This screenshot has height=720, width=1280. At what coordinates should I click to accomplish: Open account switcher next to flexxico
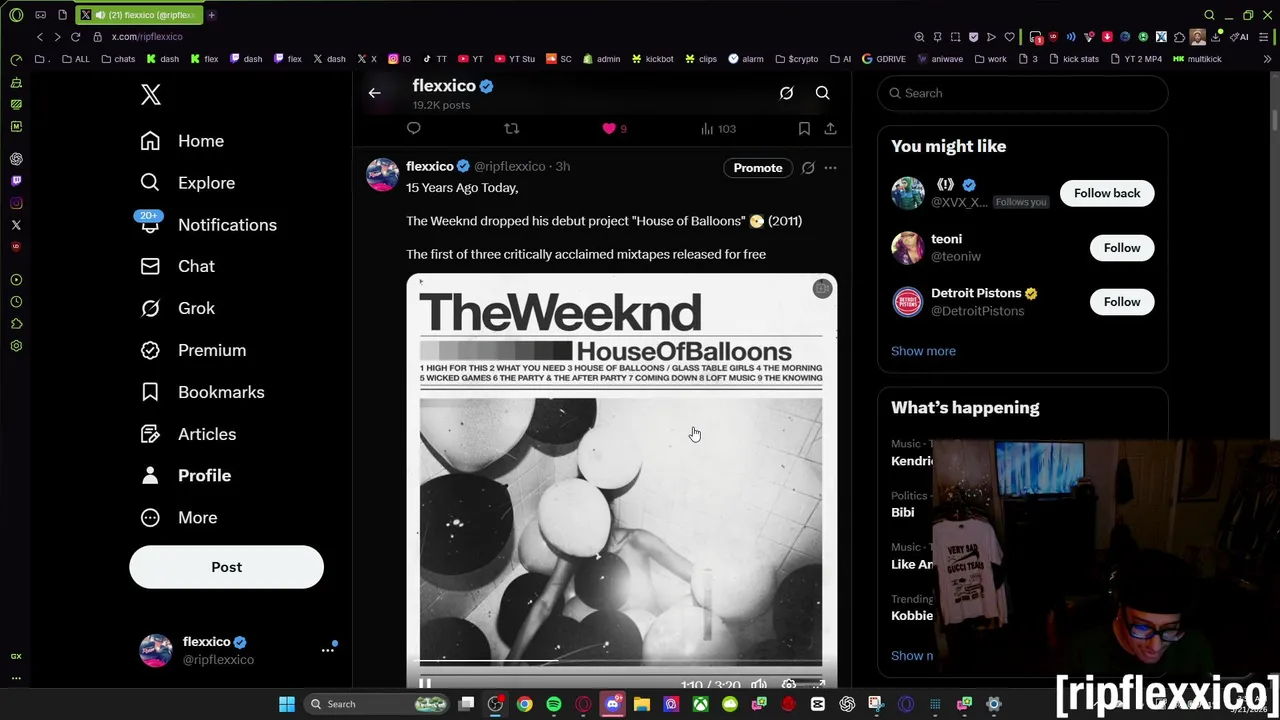click(327, 650)
